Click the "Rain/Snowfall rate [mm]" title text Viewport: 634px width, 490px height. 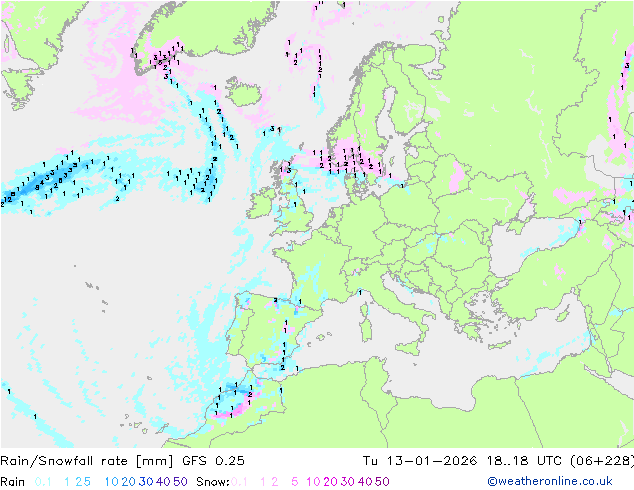coord(87,461)
